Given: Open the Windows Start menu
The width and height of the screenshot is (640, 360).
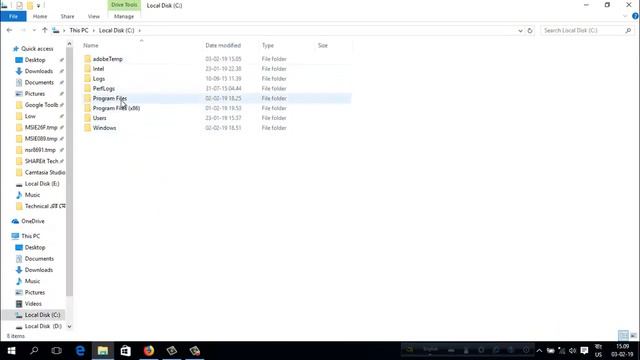Looking at the screenshot, I should 11,351.
